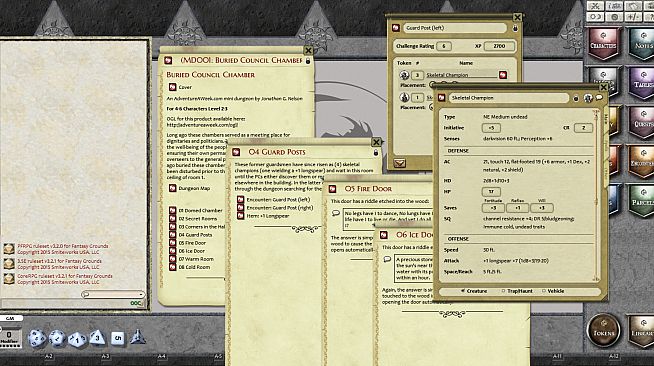Click the first Skeletal Champion encounter token

coord(404,75)
